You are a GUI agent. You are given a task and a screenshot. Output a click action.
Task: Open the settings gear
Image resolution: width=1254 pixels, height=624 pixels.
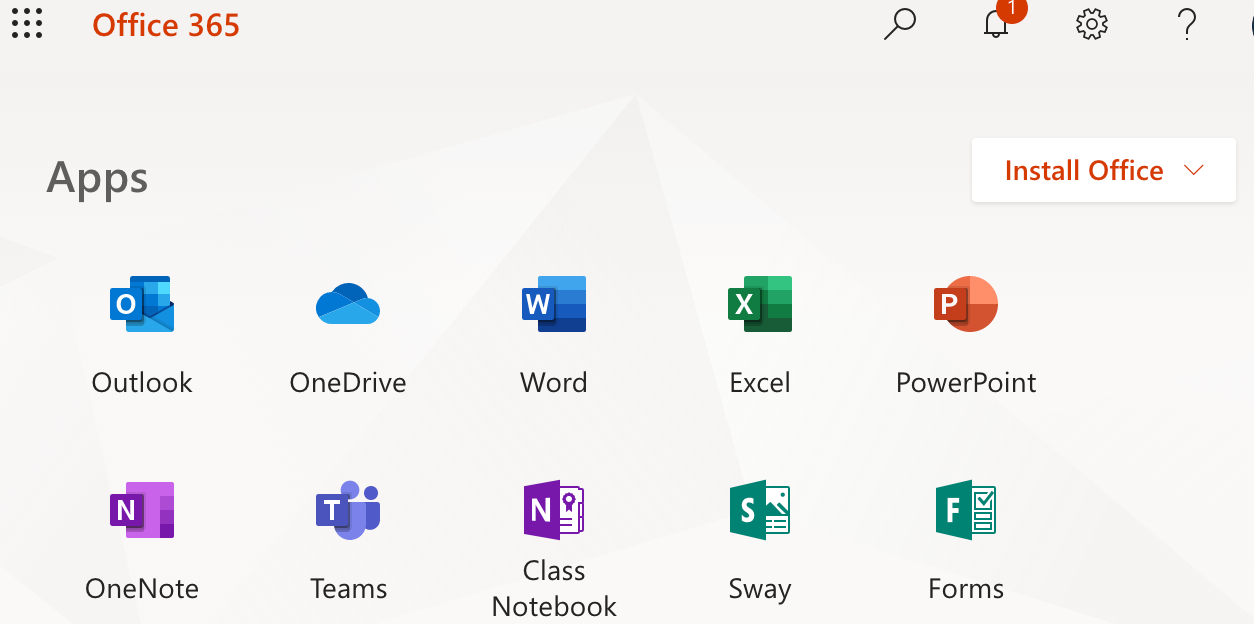click(x=1092, y=24)
